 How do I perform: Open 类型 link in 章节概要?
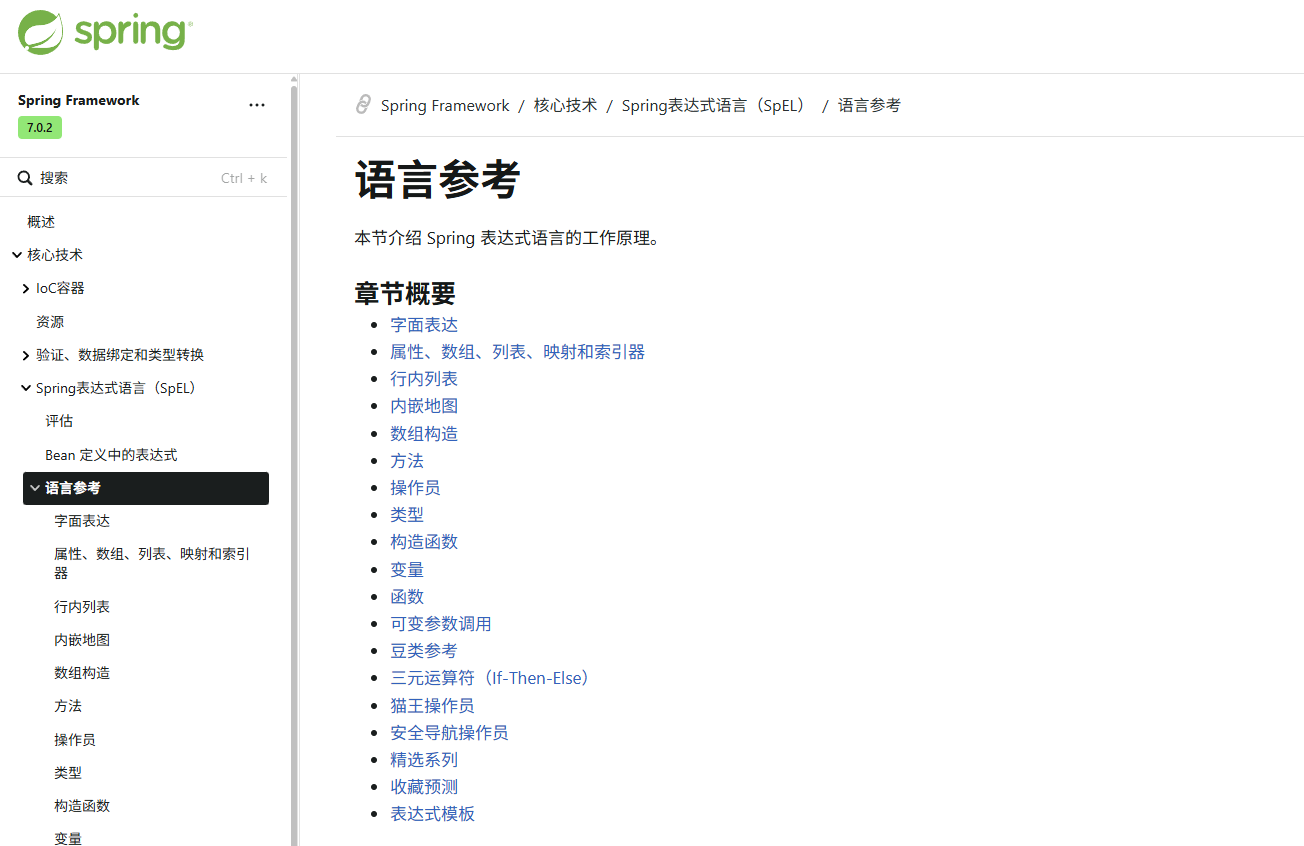(x=407, y=515)
